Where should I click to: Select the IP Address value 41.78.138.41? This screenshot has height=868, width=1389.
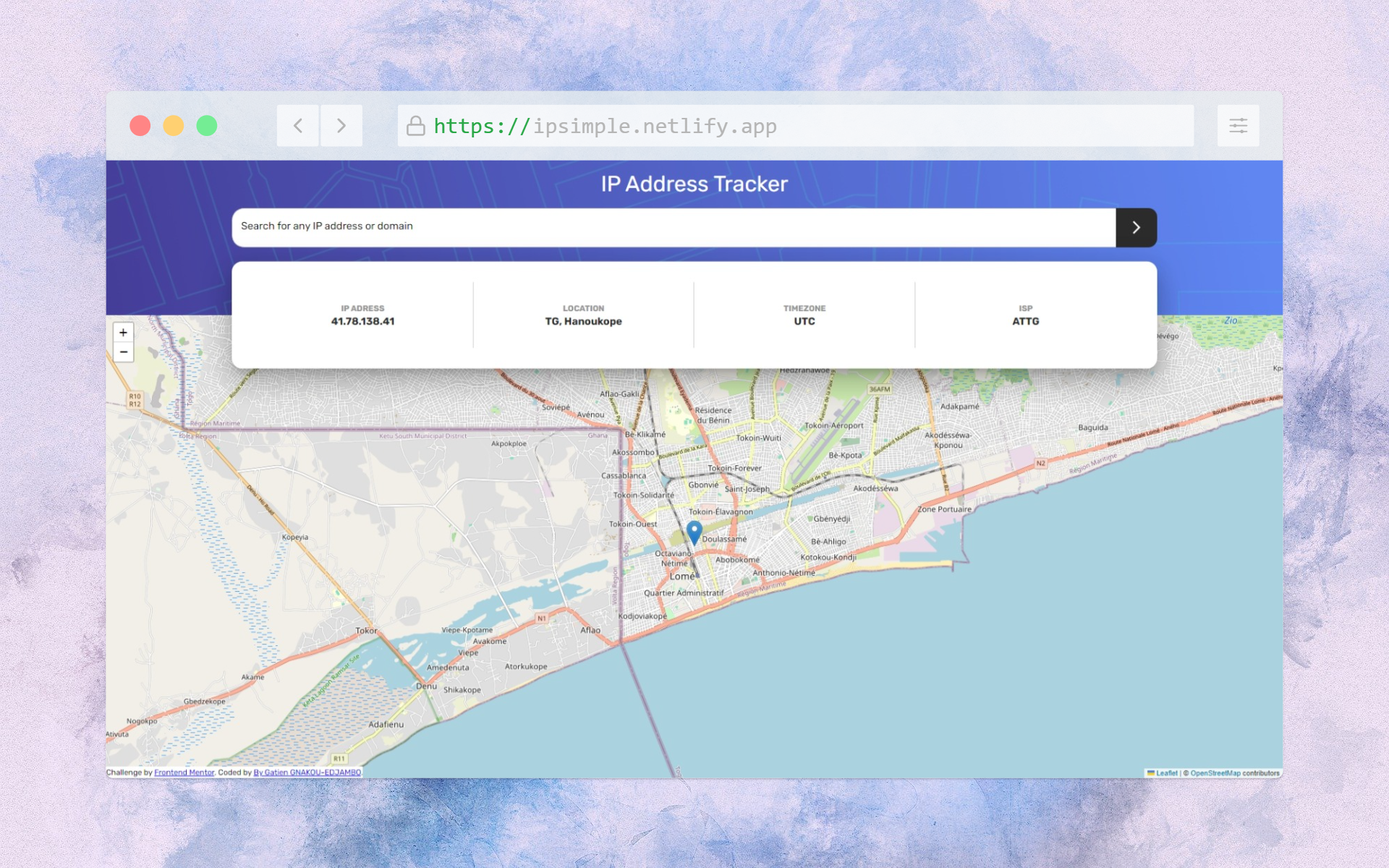[362, 321]
